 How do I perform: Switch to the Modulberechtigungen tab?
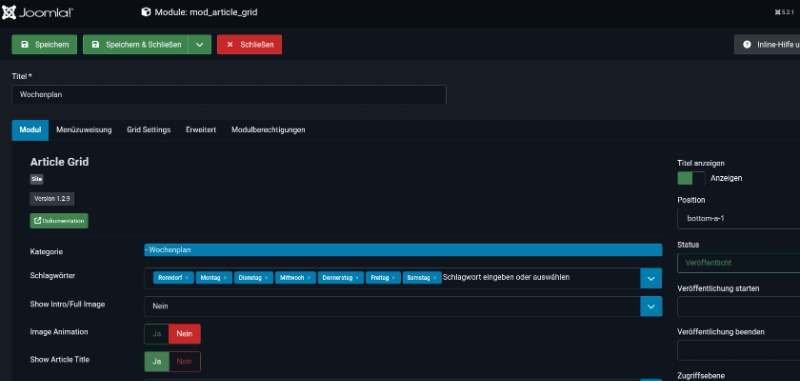pos(268,130)
